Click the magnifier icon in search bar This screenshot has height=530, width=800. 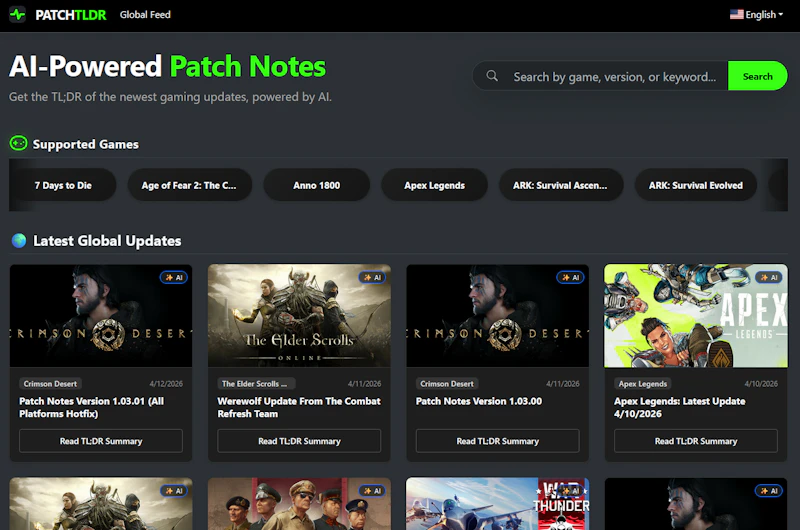coord(492,76)
